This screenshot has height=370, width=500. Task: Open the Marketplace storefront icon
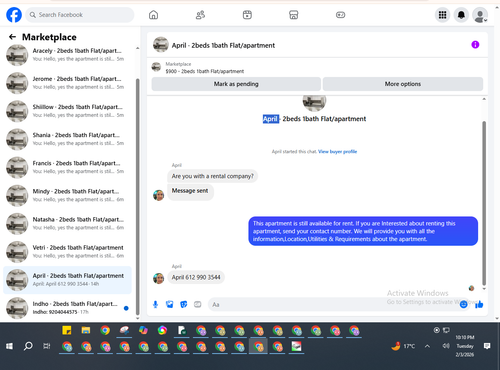[294, 15]
